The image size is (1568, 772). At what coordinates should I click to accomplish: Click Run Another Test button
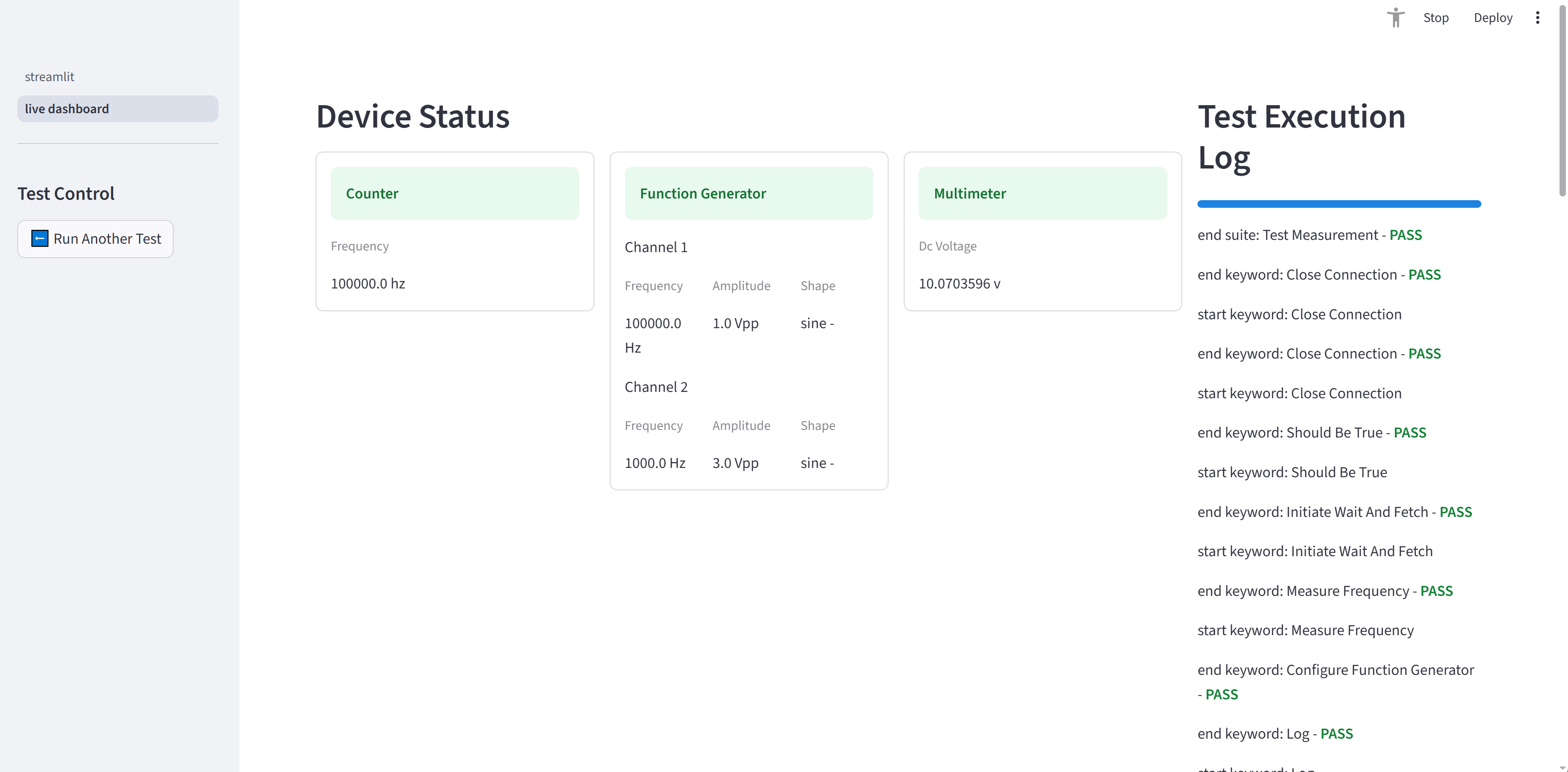click(x=95, y=239)
